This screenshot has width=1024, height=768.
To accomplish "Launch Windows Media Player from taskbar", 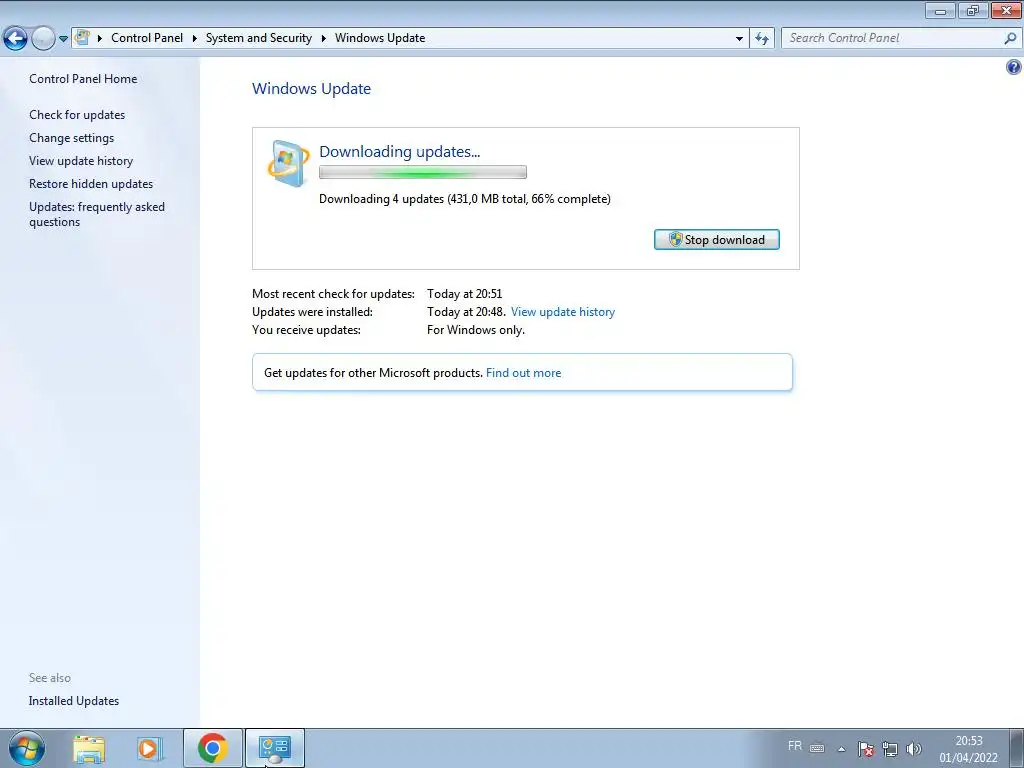I will point(150,748).
